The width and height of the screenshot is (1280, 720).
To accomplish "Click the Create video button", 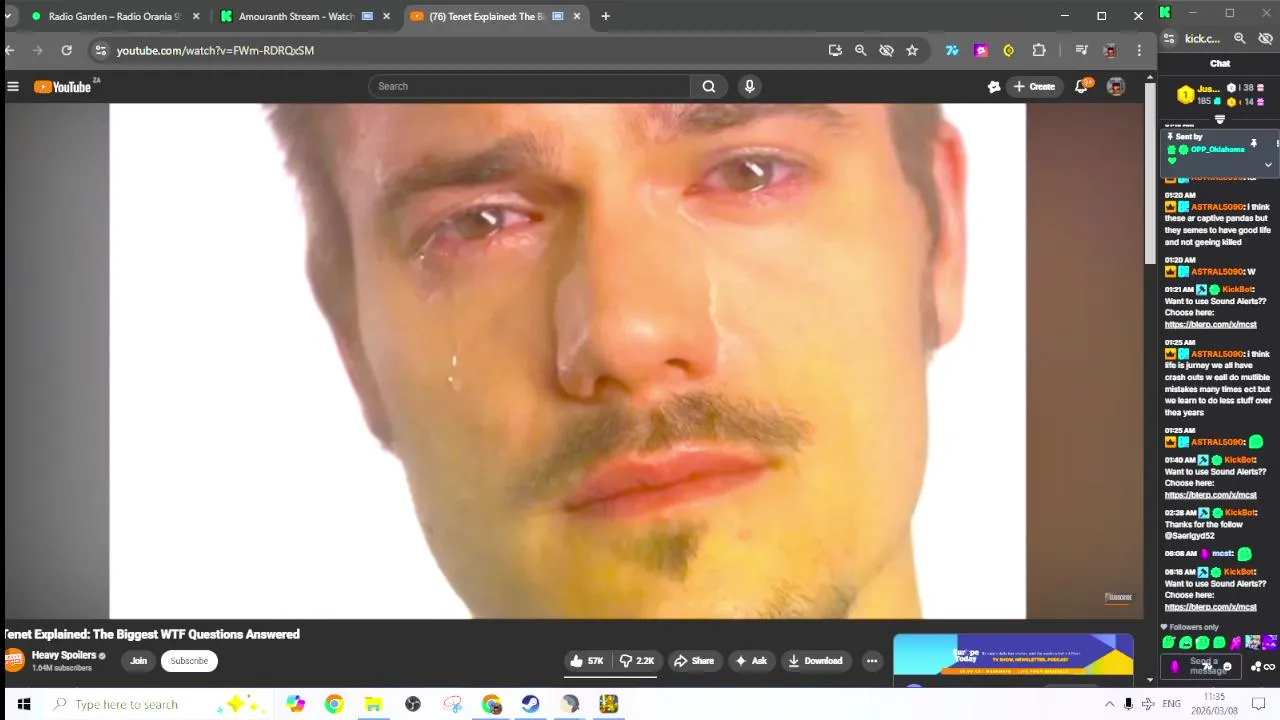I will pyautogui.click(x=1034, y=87).
